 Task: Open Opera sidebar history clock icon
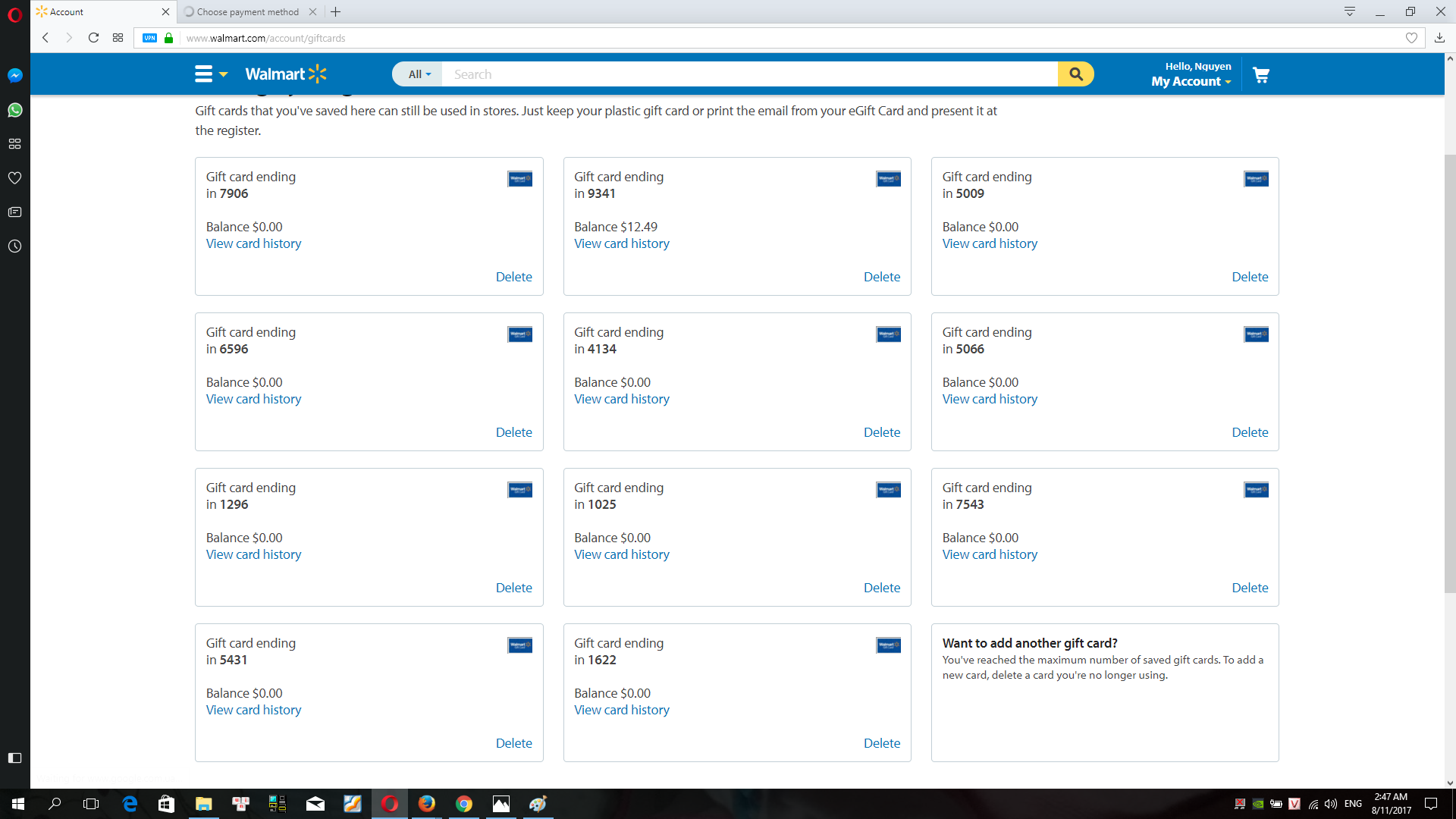click(14, 246)
